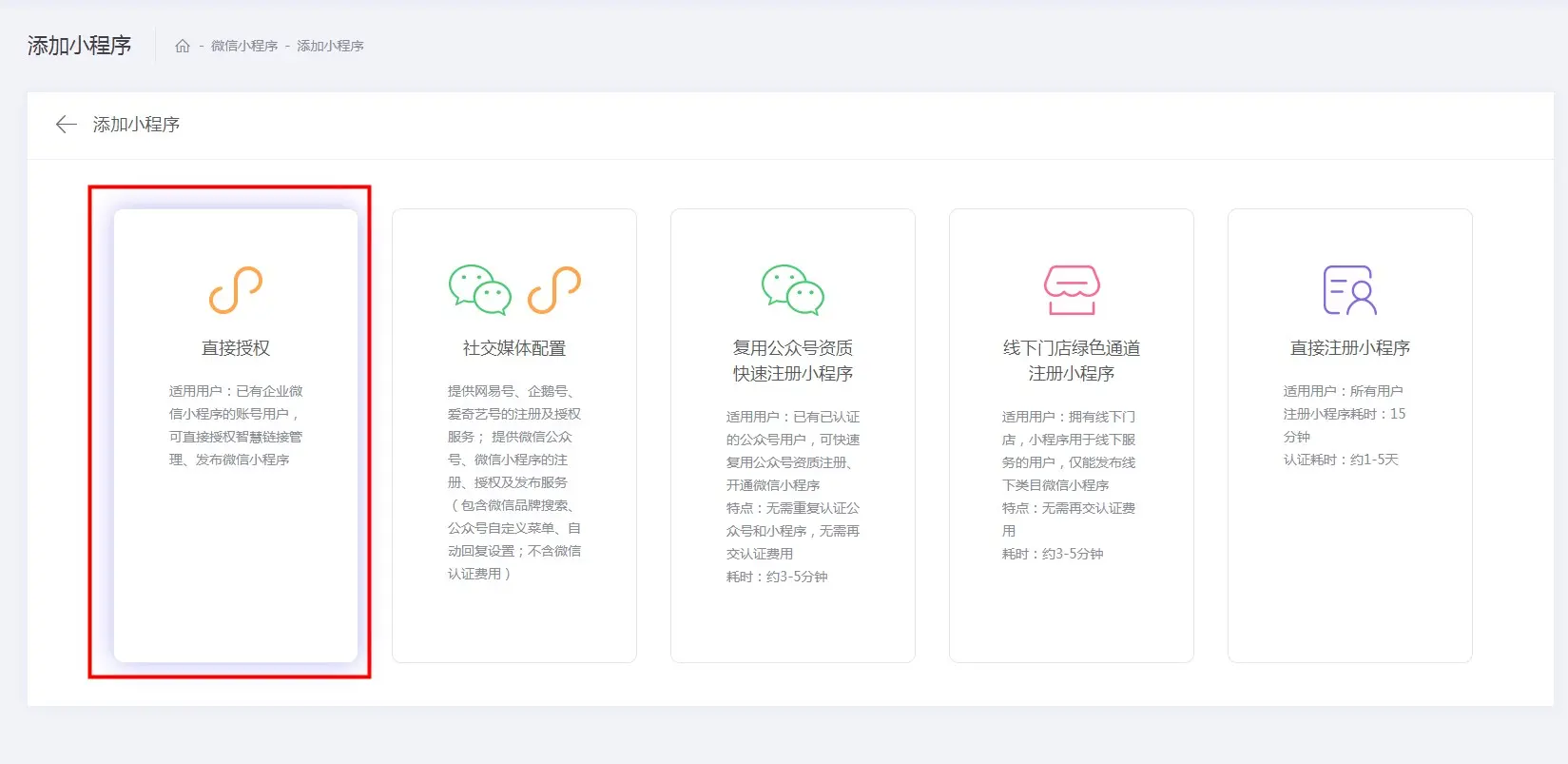Click the 添加小程序 breadcrumb item
Image resolution: width=1568 pixels, height=764 pixels.
point(330,46)
